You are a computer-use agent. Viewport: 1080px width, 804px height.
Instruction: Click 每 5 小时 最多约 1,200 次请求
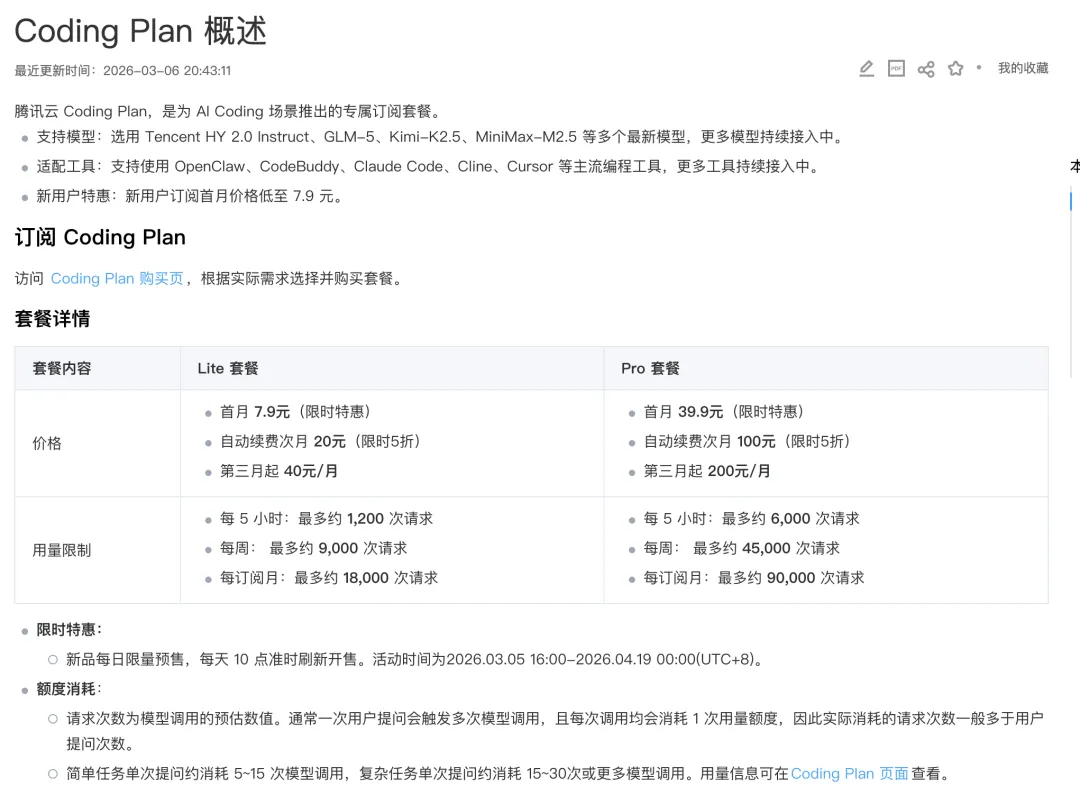point(326,519)
